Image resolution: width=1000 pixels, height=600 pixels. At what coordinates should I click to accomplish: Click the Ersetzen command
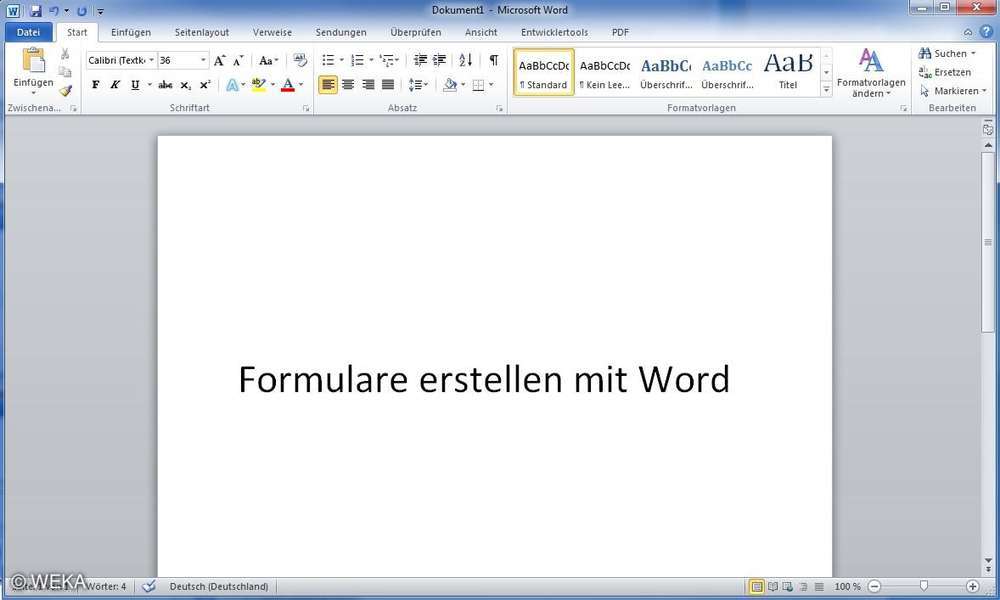pyautogui.click(x=948, y=71)
